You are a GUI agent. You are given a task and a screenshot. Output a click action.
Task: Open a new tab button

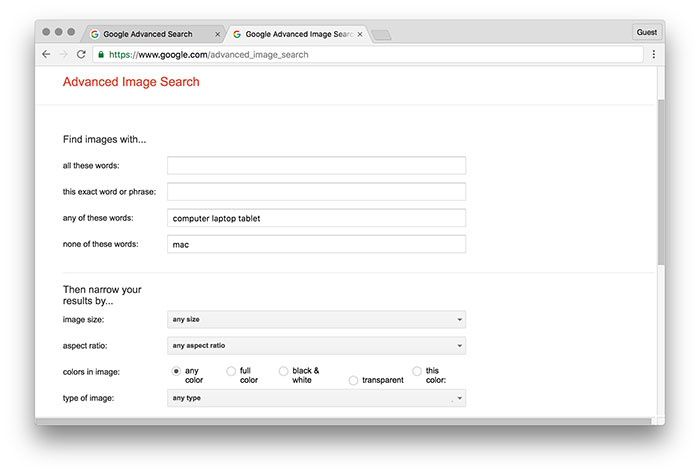coord(382,35)
